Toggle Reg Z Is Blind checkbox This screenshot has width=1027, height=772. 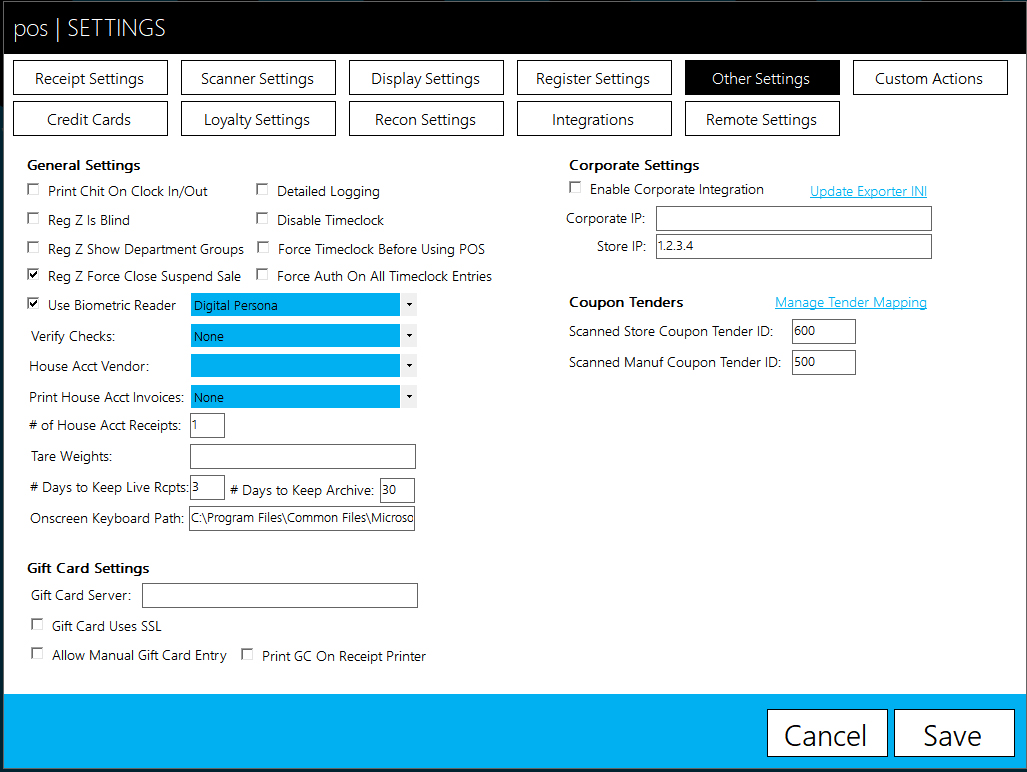[33, 219]
